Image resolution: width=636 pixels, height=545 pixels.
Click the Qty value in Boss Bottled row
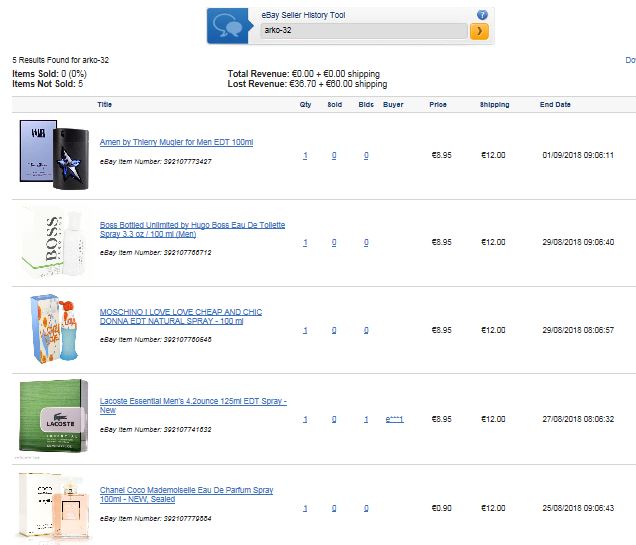[305, 242]
